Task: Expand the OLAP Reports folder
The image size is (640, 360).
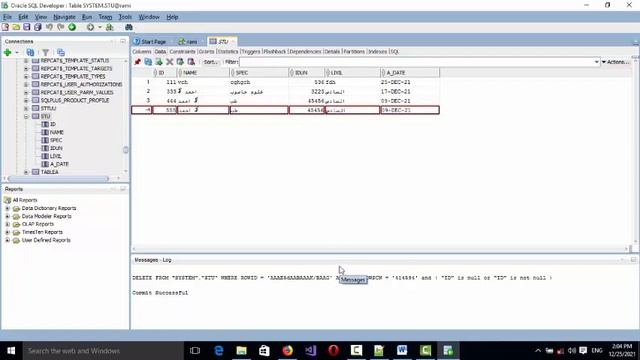Action: (x=7, y=224)
